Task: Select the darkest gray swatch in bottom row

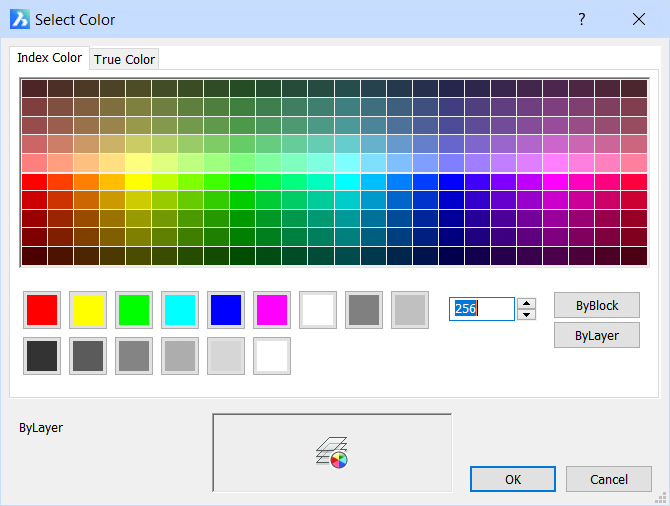Action: (42, 356)
